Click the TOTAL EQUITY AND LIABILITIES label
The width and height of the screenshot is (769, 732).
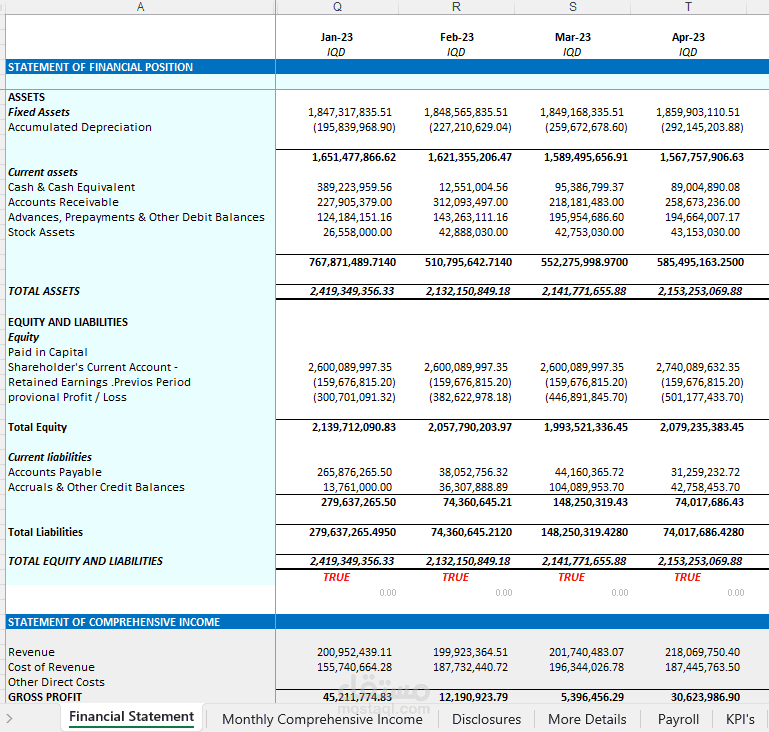point(85,561)
